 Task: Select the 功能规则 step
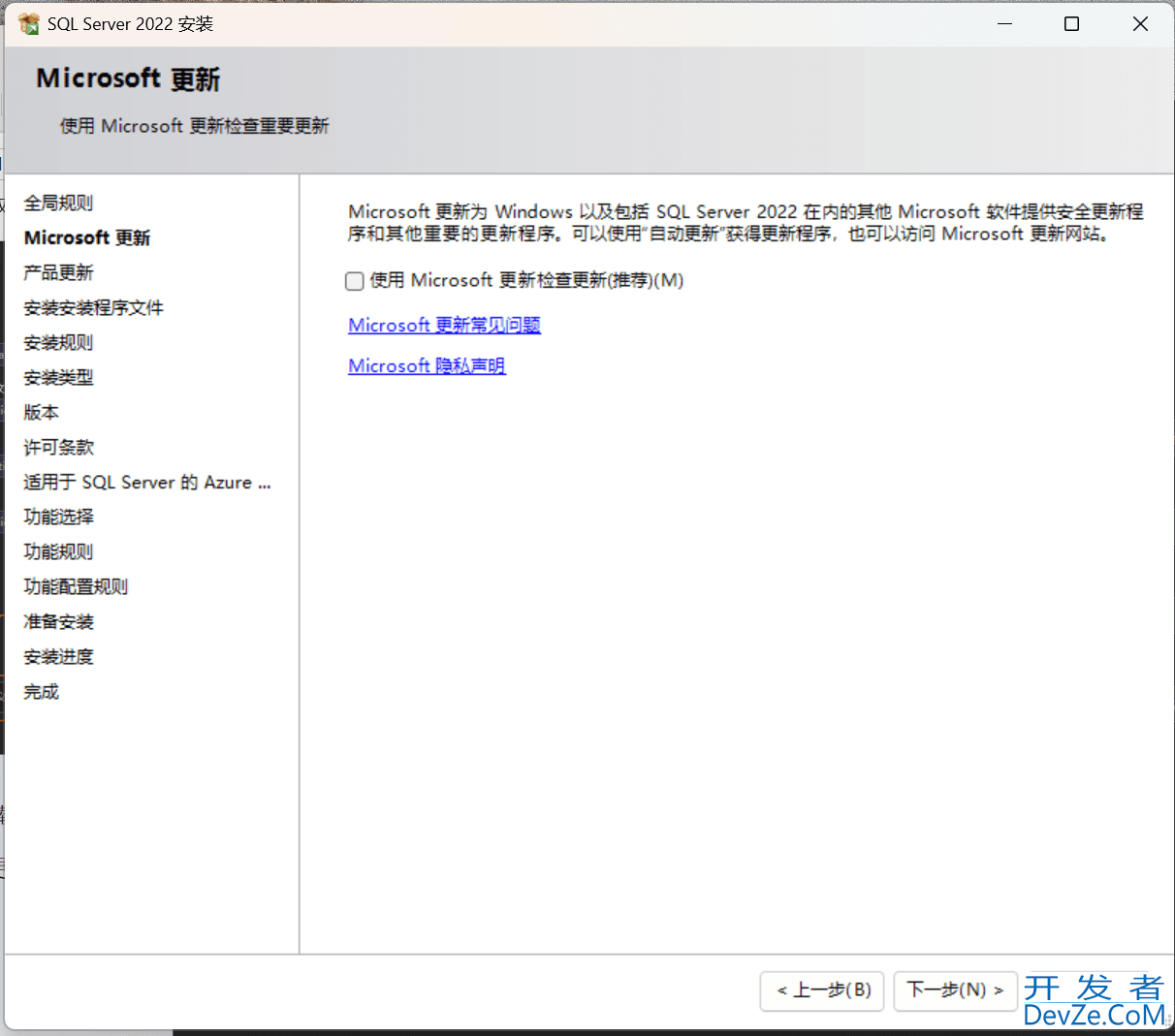pos(58,551)
